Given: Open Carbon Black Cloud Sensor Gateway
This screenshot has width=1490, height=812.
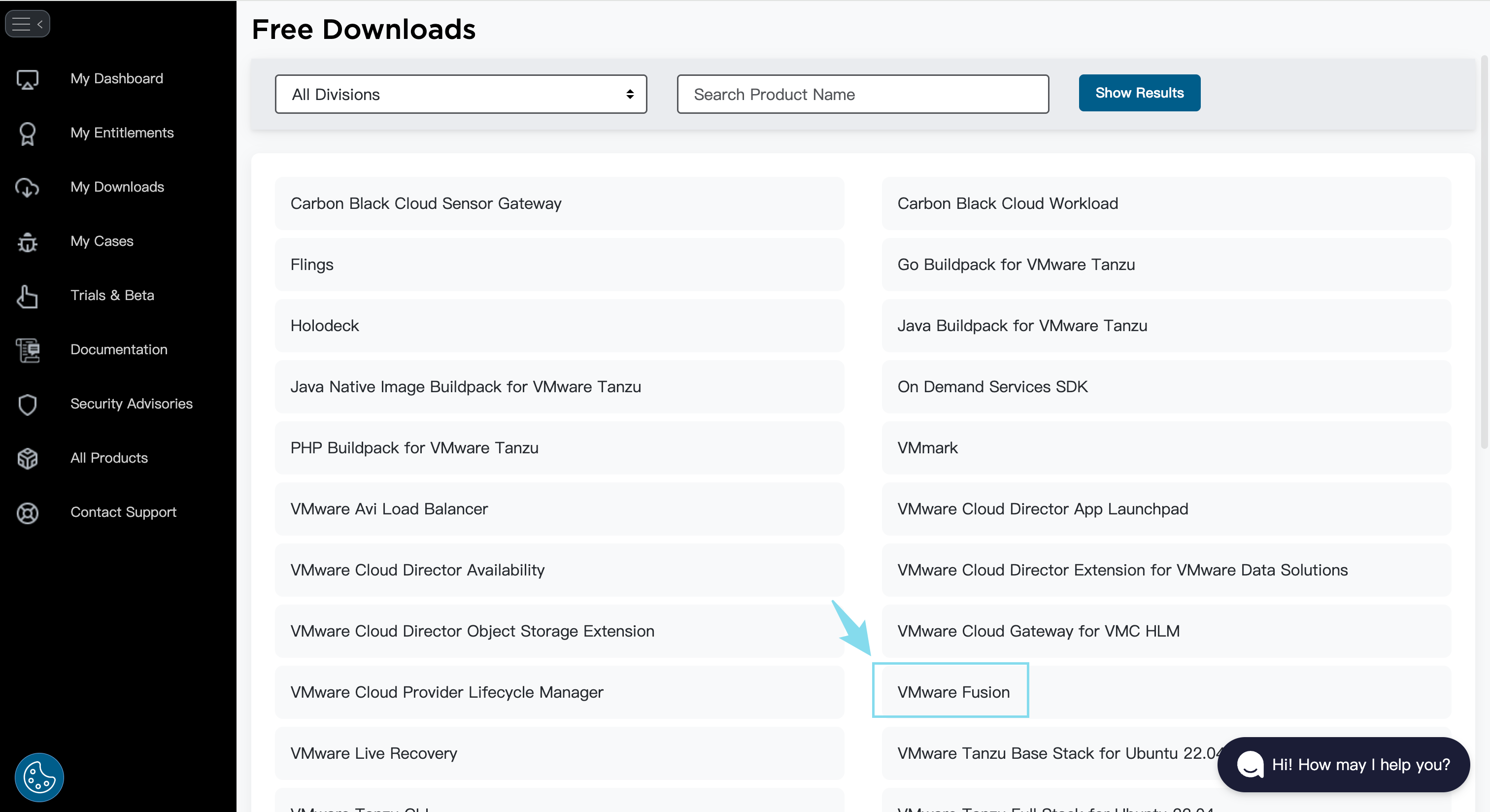Looking at the screenshot, I should click(559, 203).
